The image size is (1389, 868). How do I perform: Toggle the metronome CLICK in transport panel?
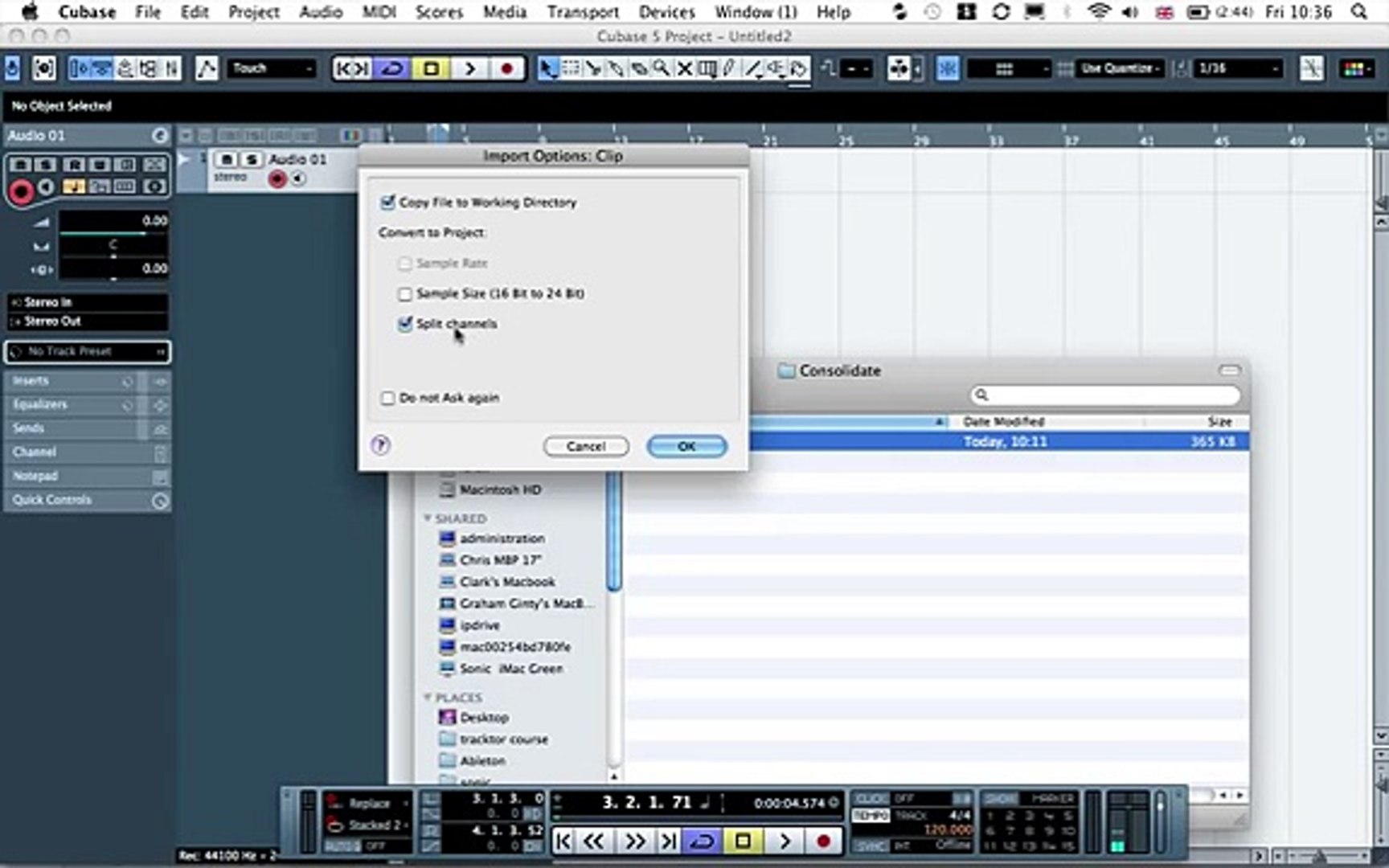tap(871, 798)
